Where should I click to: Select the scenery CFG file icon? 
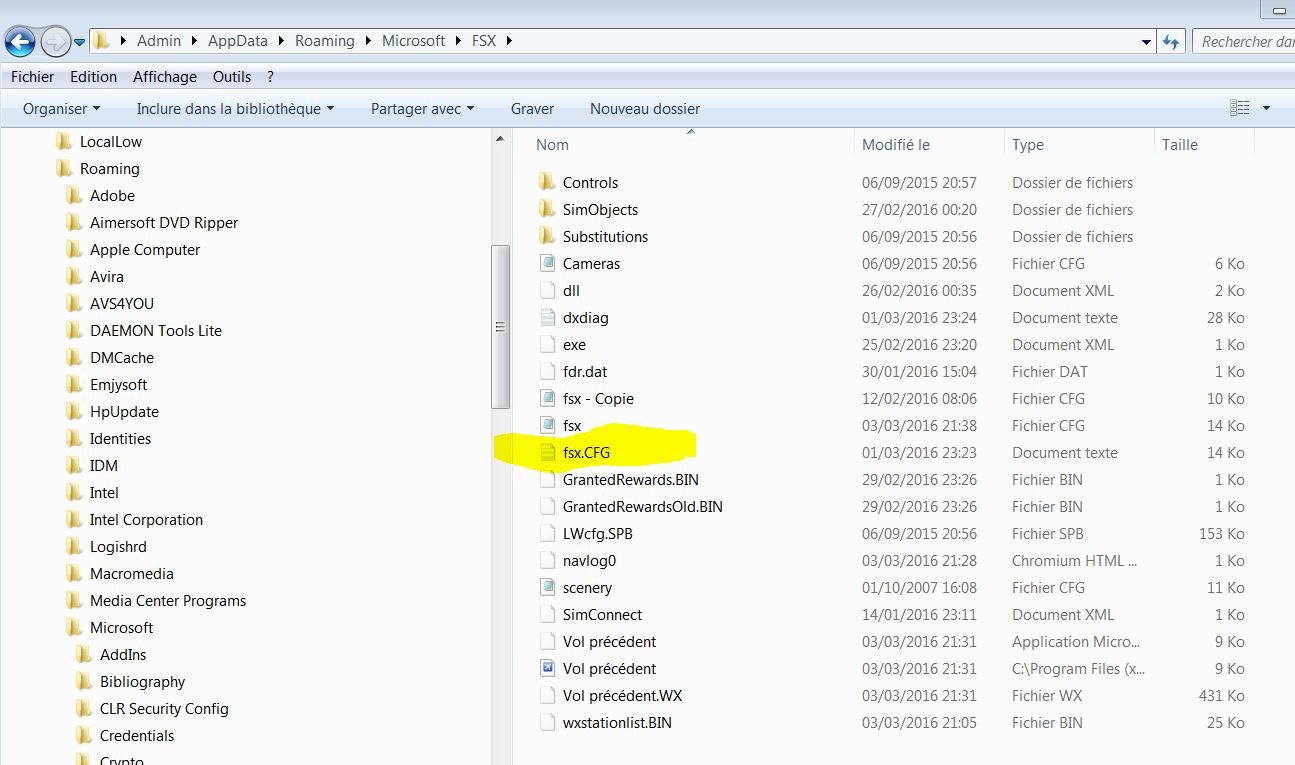click(x=547, y=587)
